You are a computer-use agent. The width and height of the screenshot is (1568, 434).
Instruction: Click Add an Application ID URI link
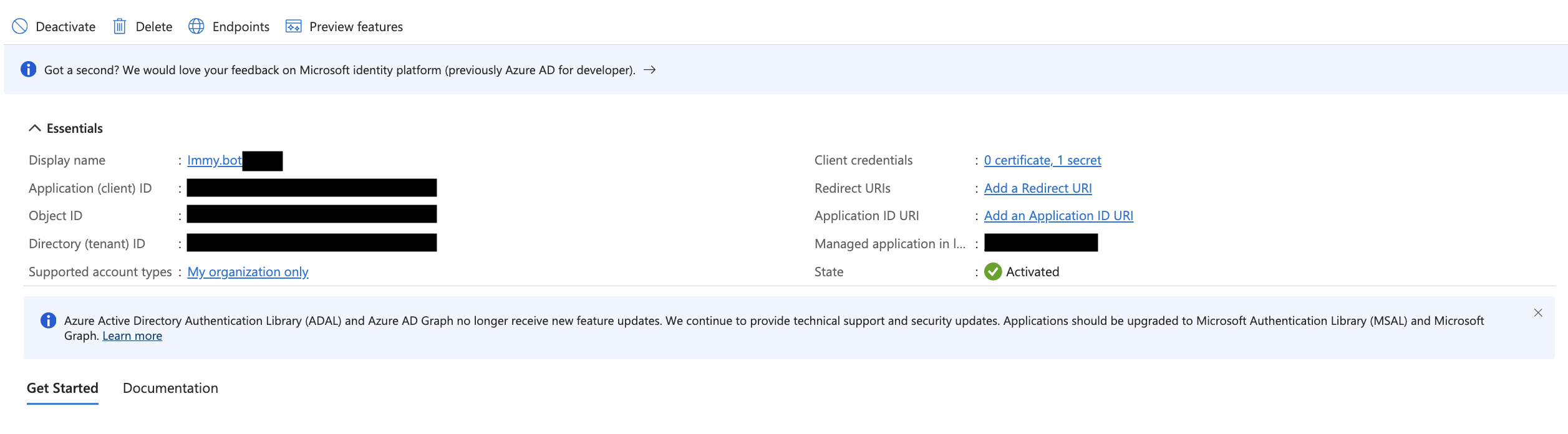[1058, 216]
